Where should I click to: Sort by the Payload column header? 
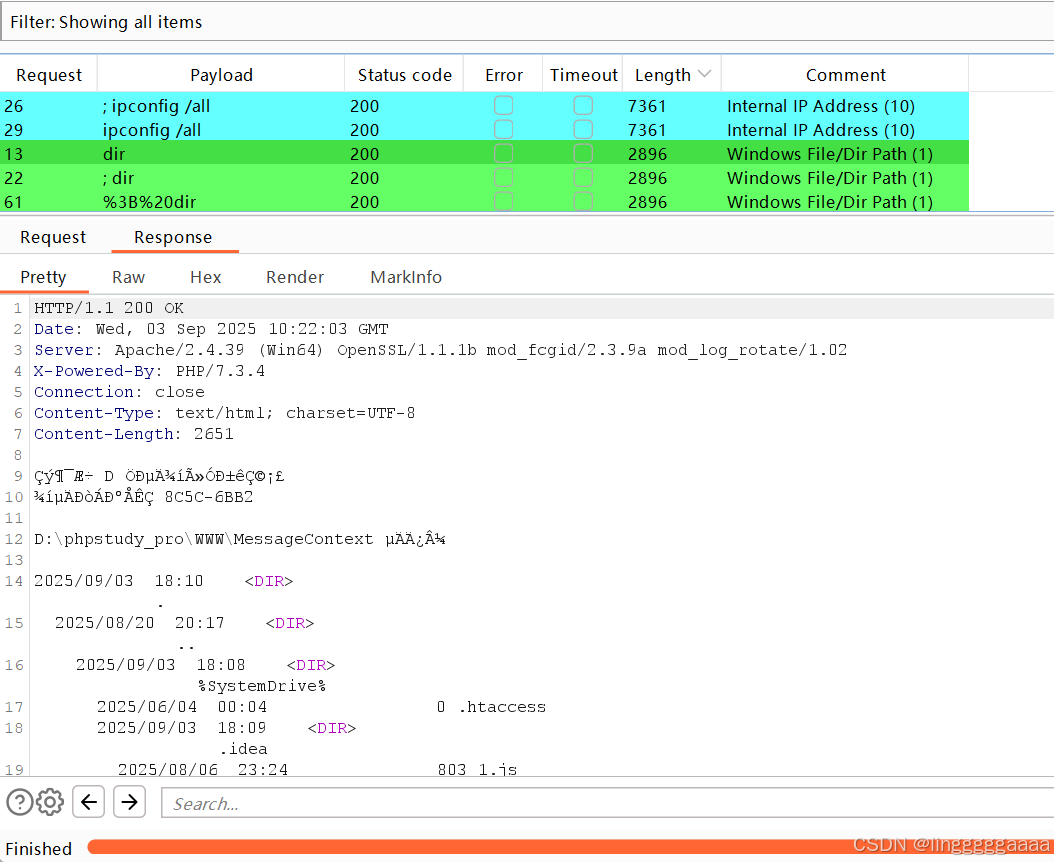221,75
